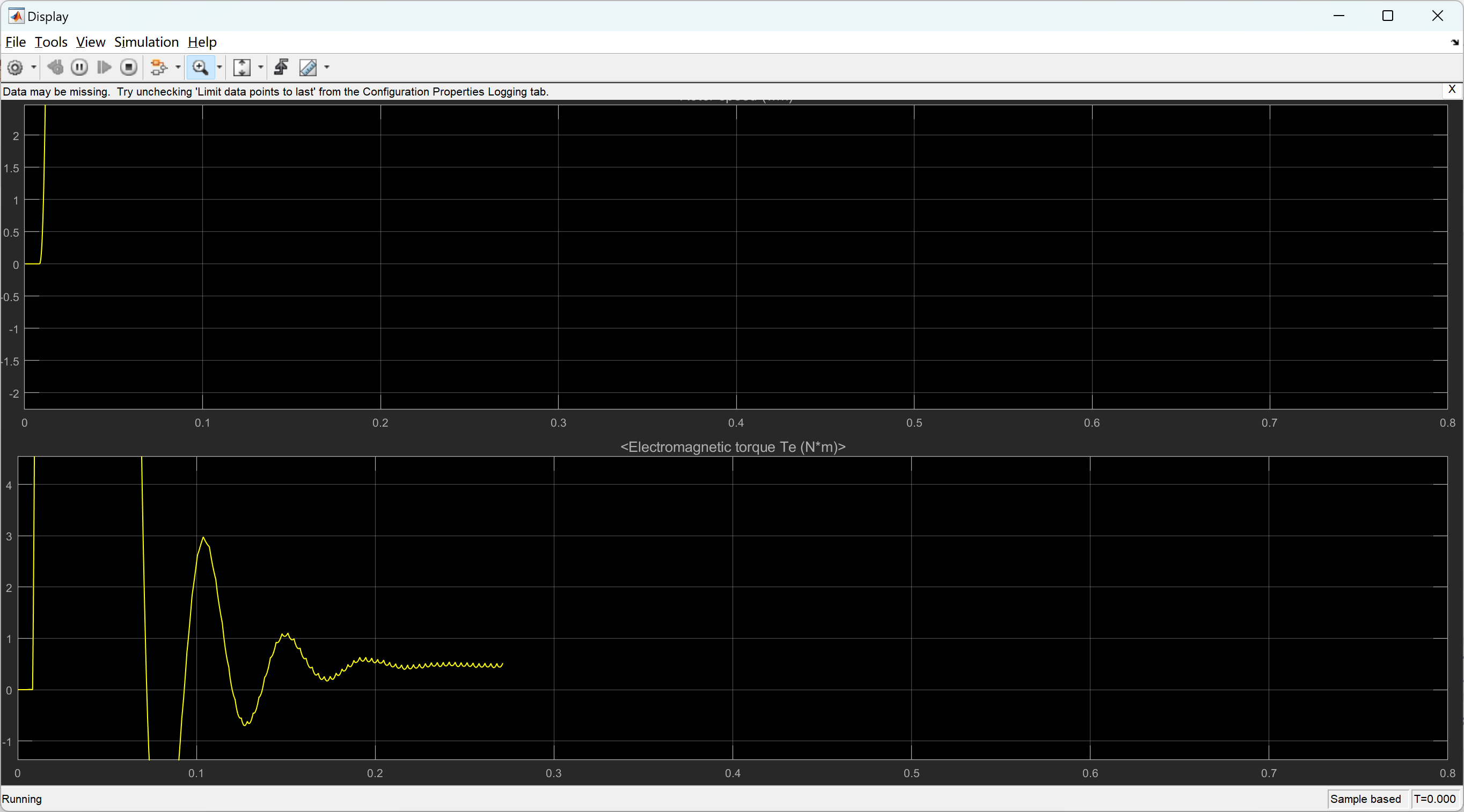Click the Electromagnetic torque plot title

click(x=733, y=447)
